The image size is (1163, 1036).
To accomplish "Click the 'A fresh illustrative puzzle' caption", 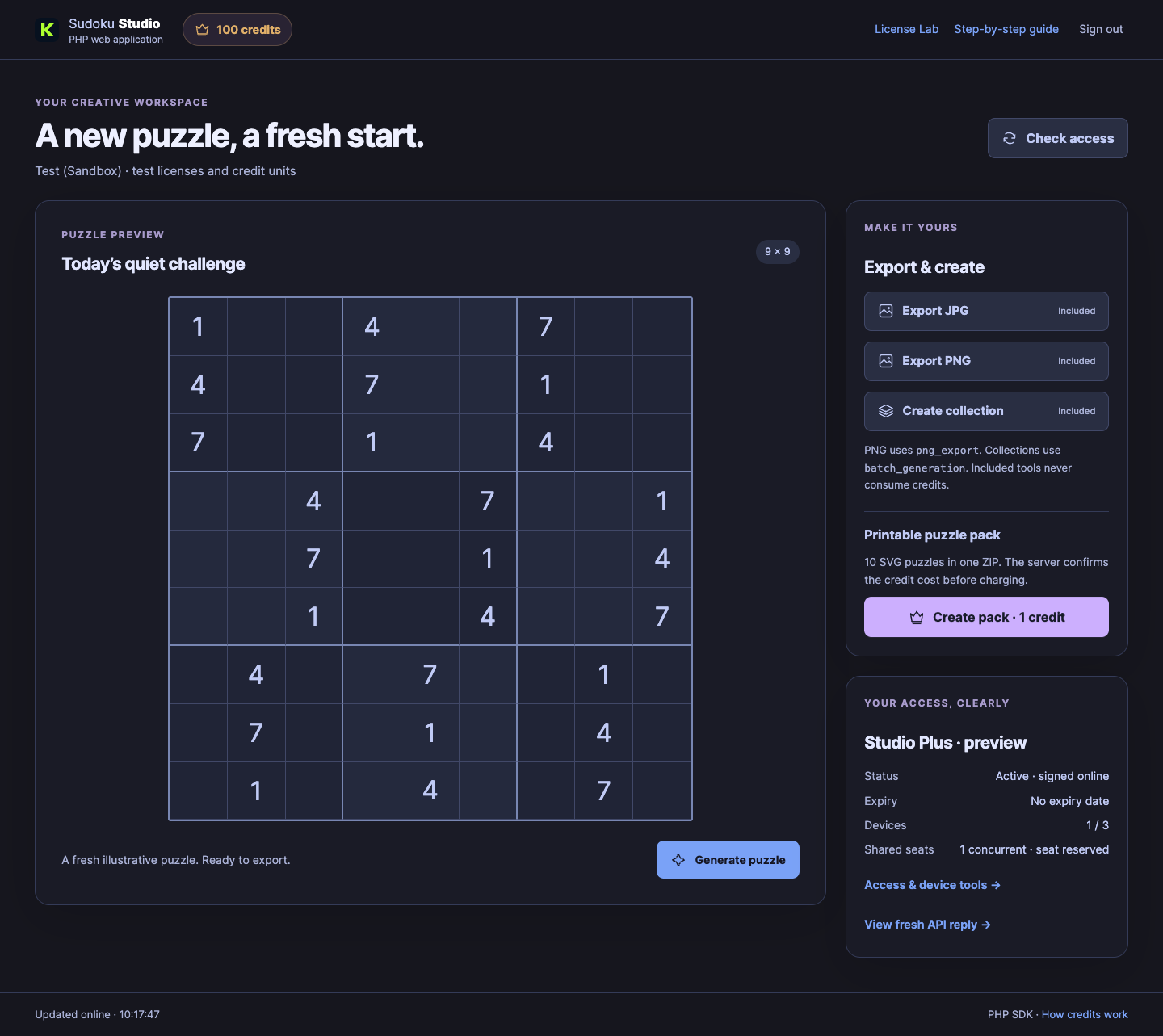I will 176,860.
